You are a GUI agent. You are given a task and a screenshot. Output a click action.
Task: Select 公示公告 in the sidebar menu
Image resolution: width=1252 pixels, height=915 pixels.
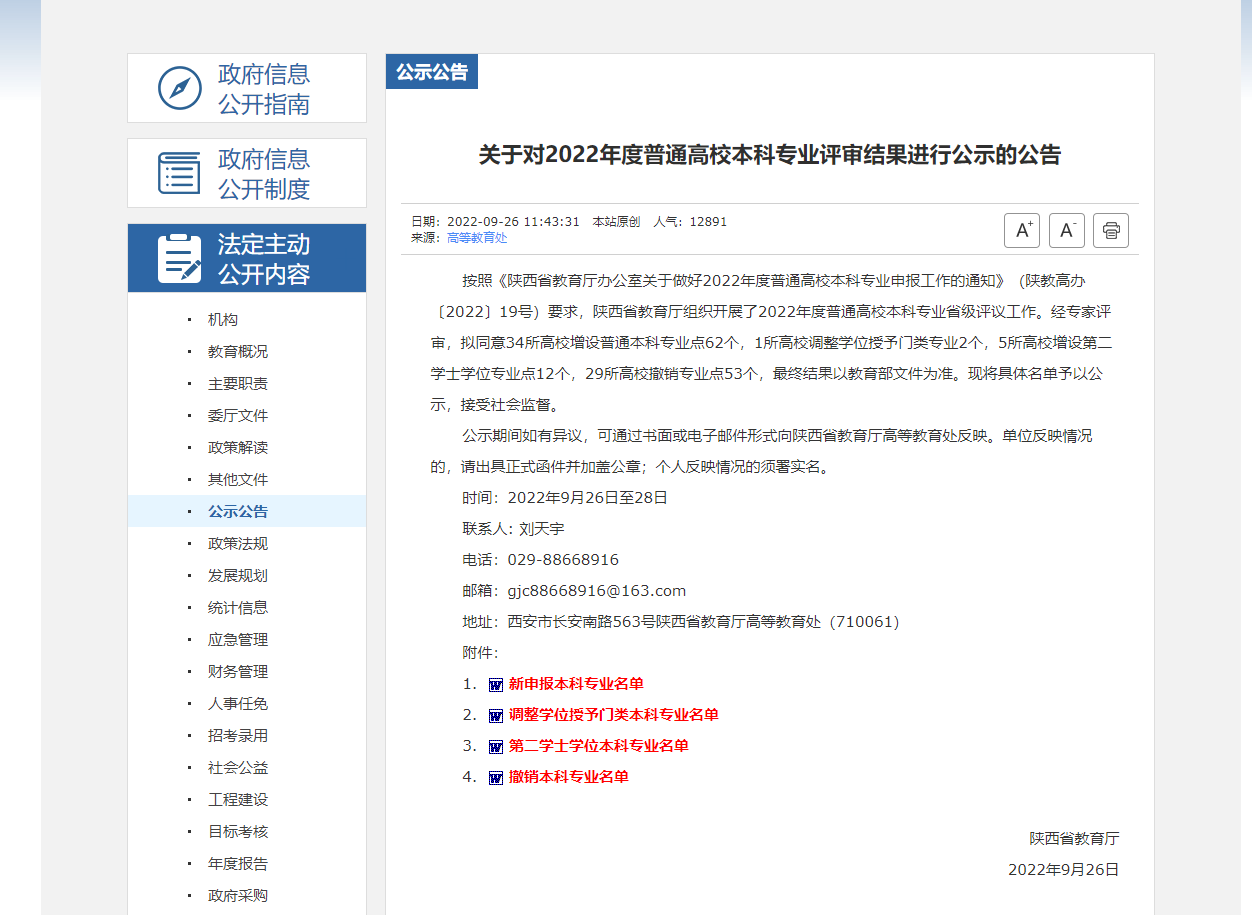(238, 512)
